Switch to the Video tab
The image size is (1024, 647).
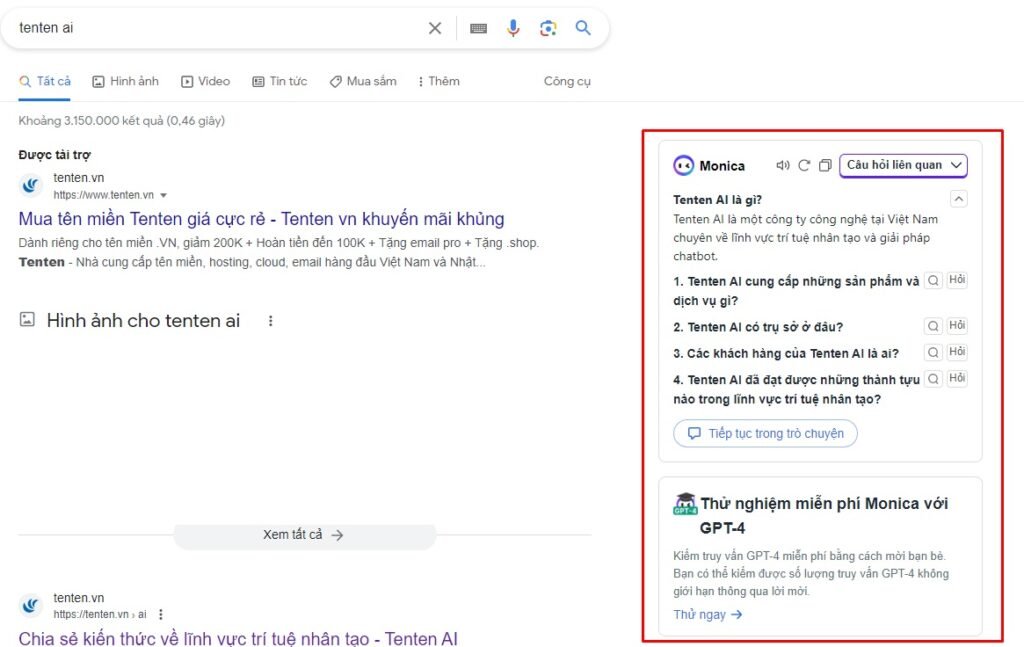point(206,82)
